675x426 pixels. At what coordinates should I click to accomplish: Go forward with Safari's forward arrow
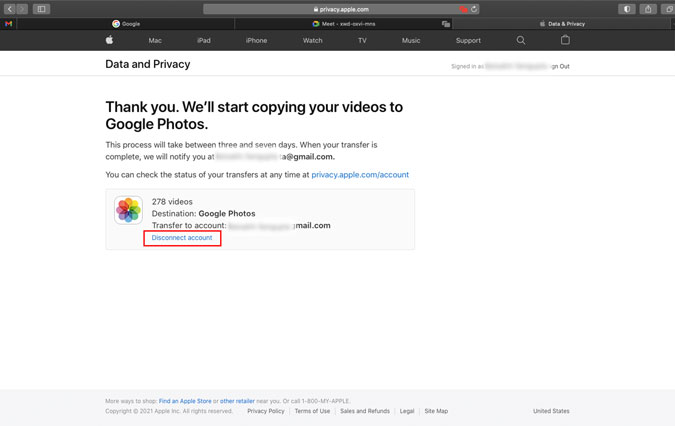[22, 9]
